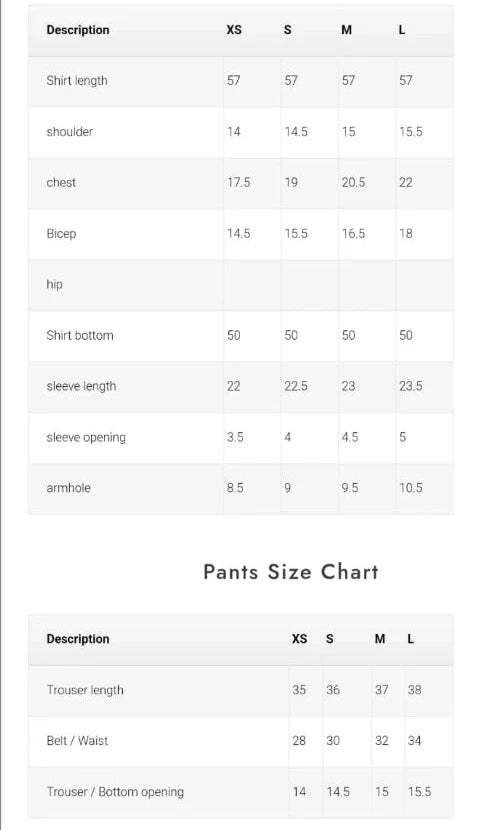Click Belt / Waist value 34

point(414,741)
